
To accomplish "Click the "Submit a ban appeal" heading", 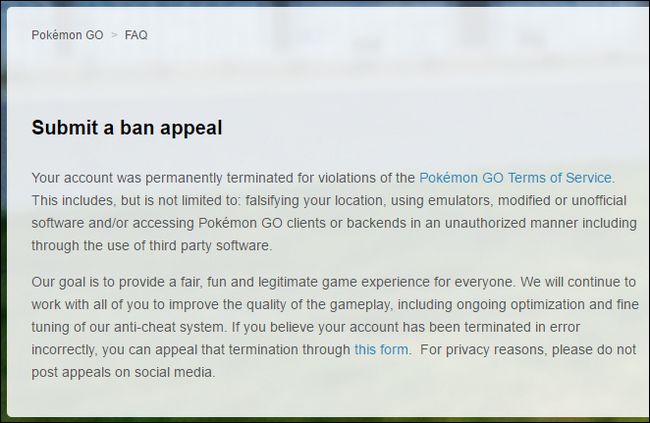I will click(127, 127).
